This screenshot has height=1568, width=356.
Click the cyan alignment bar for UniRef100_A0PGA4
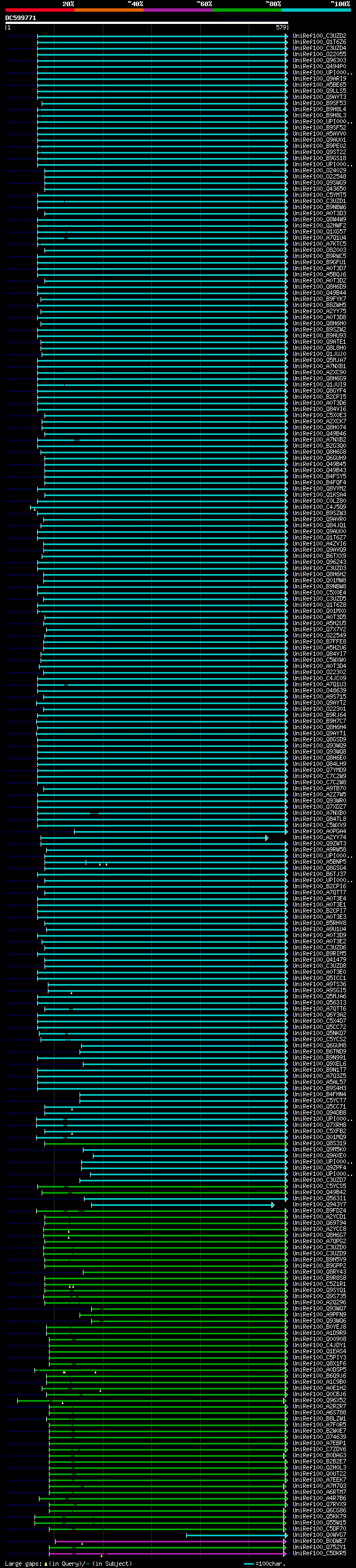click(181, 832)
